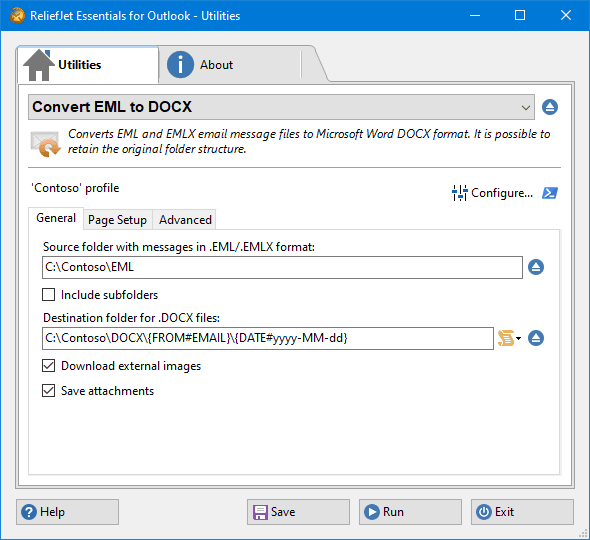The image size is (590, 540).
Task: Click the PowerShell command line icon
Action: [550, 193]
